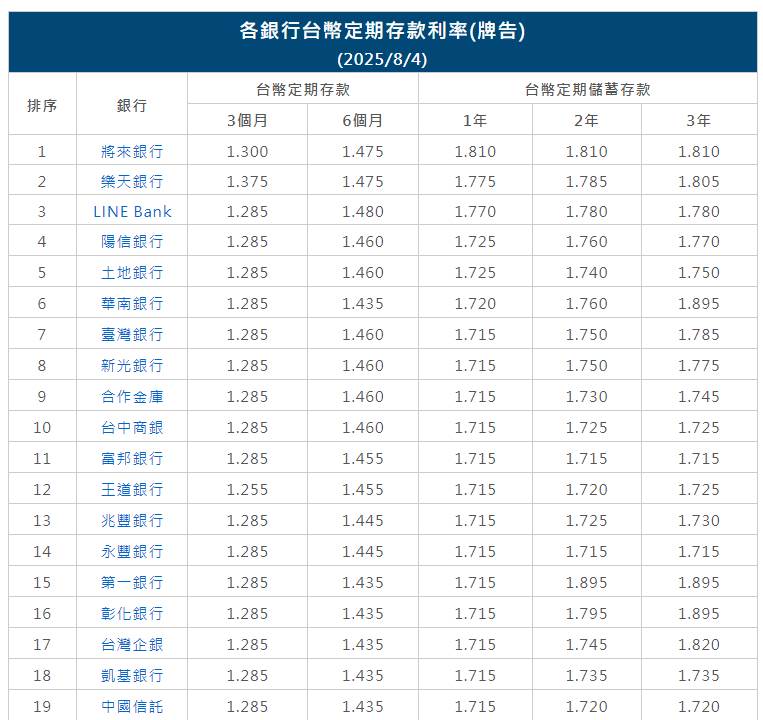This screenshot has height=720, width=763.
Task: Click the 台中商銀 link
Action: (x=132, y=428)
